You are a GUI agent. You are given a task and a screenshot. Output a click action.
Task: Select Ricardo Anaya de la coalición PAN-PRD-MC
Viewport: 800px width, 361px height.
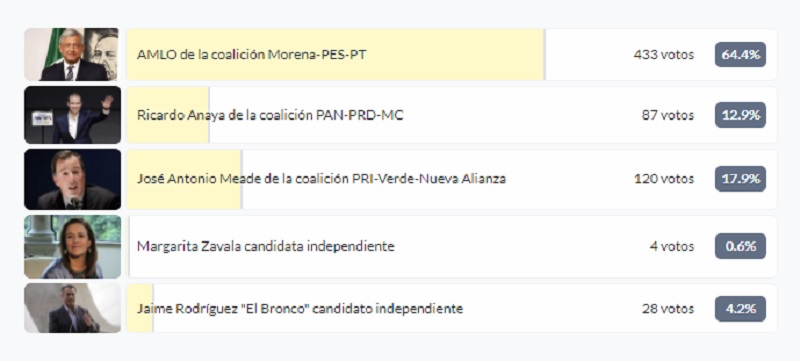point(452,115)
